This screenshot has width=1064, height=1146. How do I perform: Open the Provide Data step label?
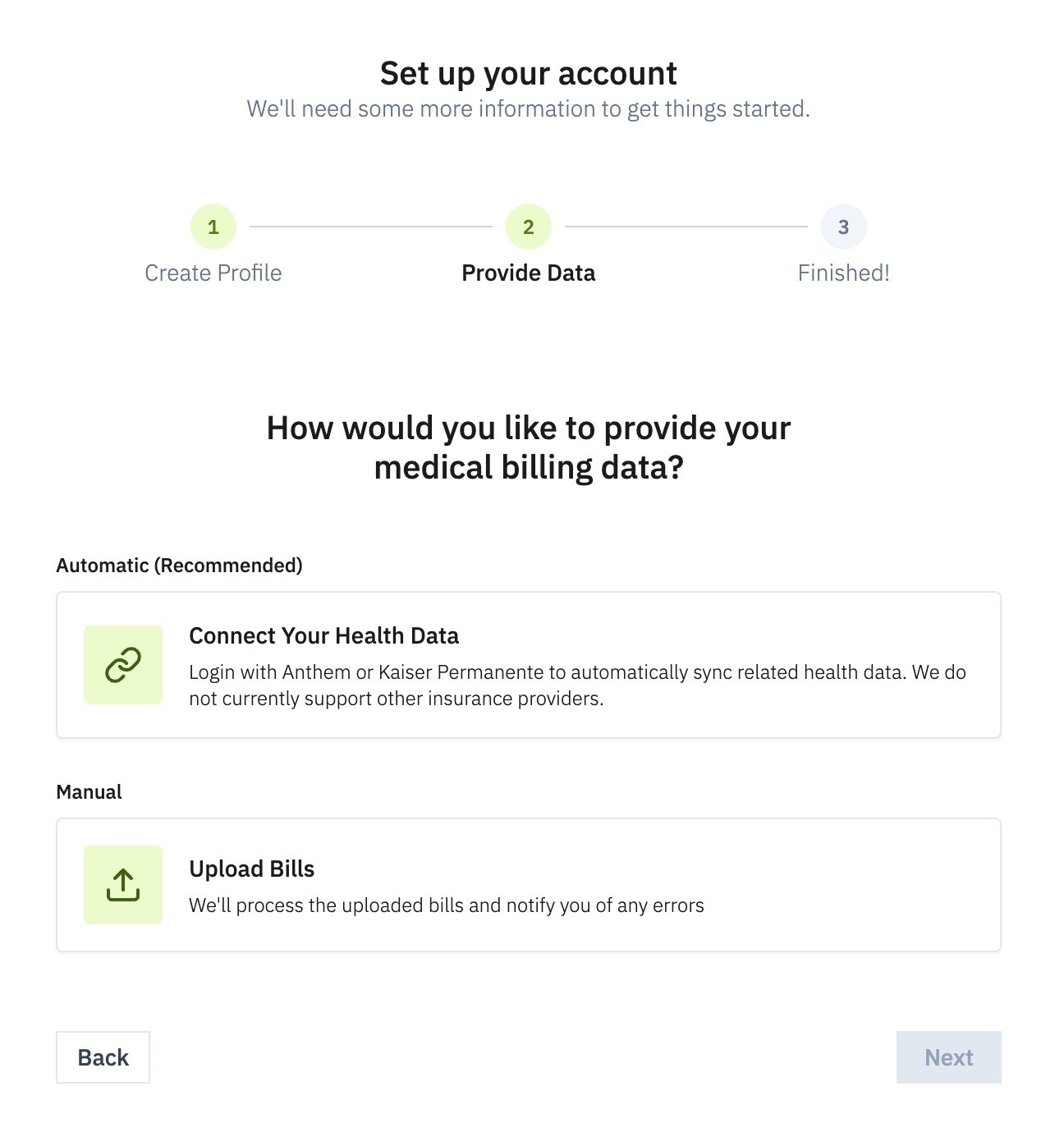coord(529,273)
